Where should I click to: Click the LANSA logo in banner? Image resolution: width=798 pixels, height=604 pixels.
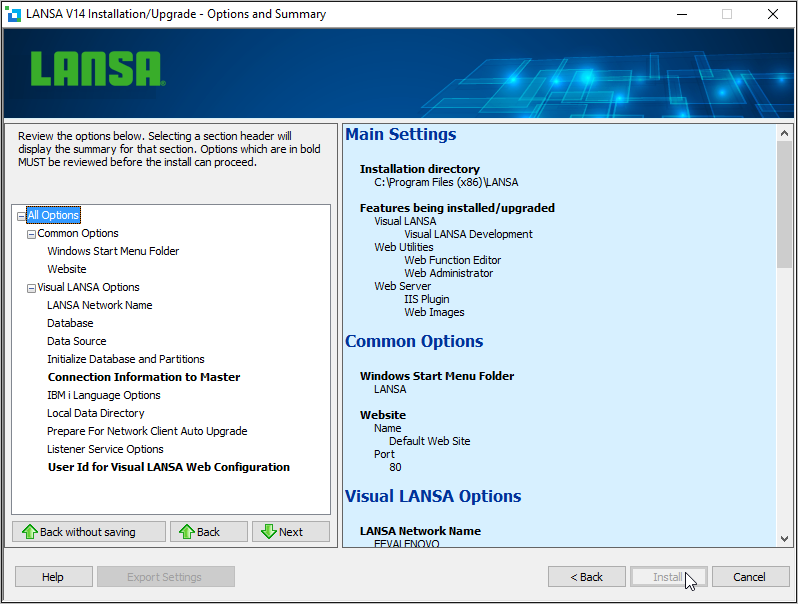tap(98, 69)
